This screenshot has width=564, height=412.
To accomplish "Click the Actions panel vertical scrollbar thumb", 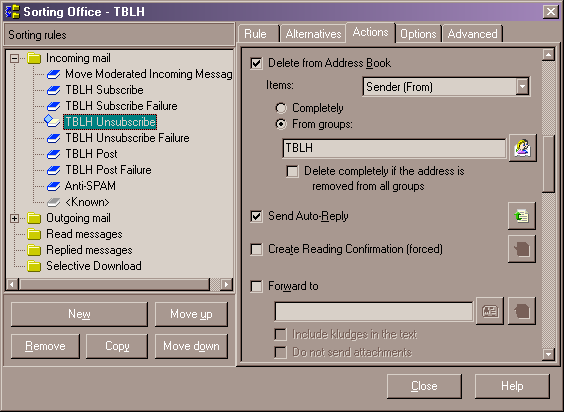I will 548,164.
